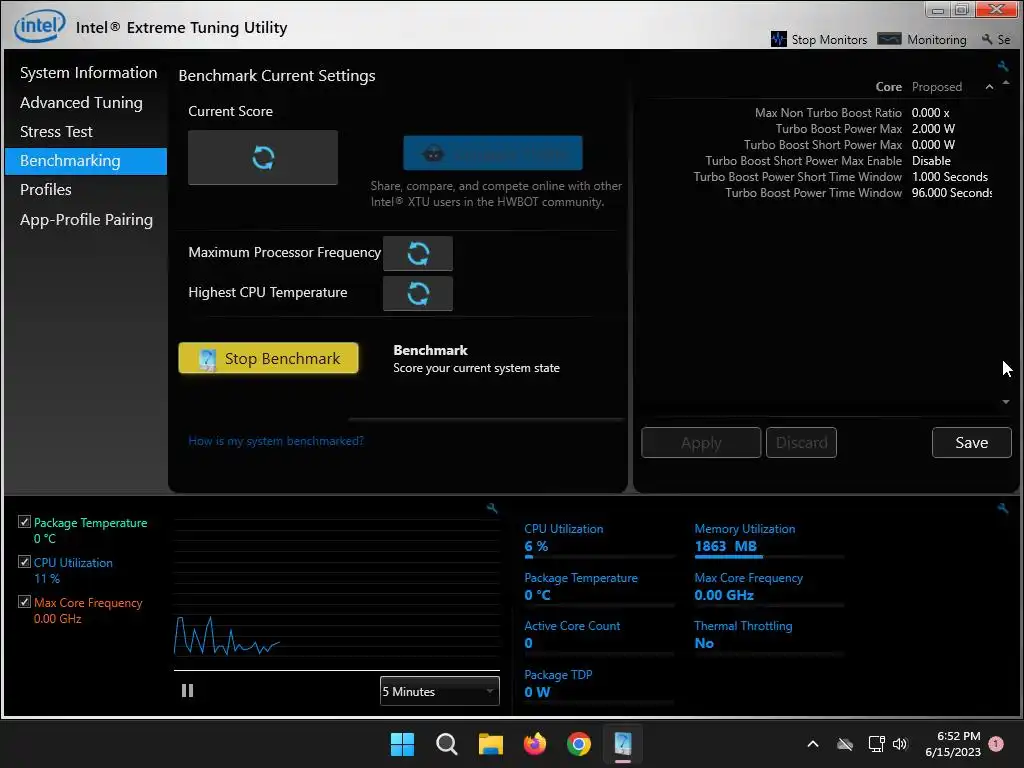Click the Intel logo
Screen dimensions: 1024x768
point(40,26)
